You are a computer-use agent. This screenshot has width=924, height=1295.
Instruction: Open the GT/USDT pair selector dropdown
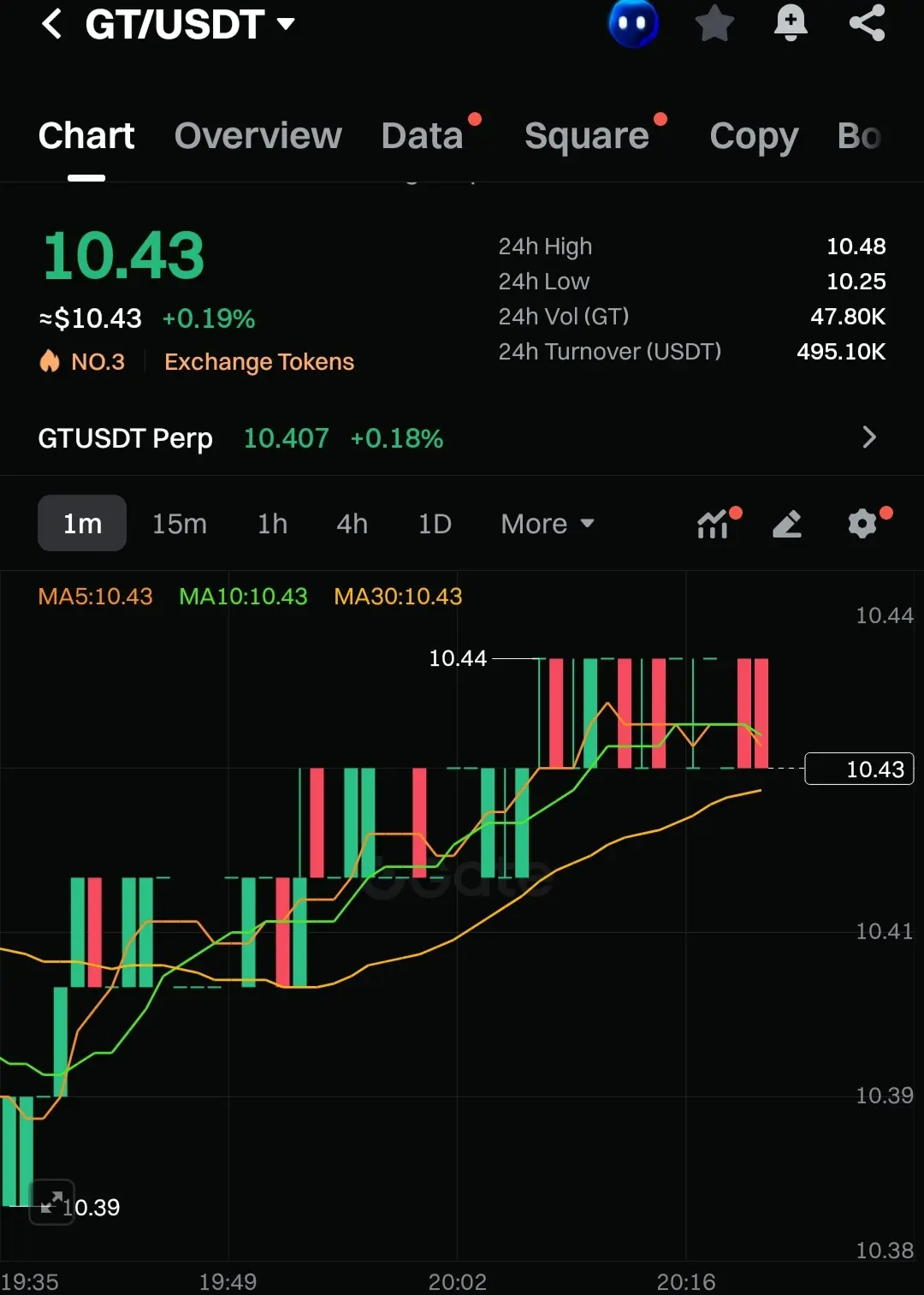190,24
